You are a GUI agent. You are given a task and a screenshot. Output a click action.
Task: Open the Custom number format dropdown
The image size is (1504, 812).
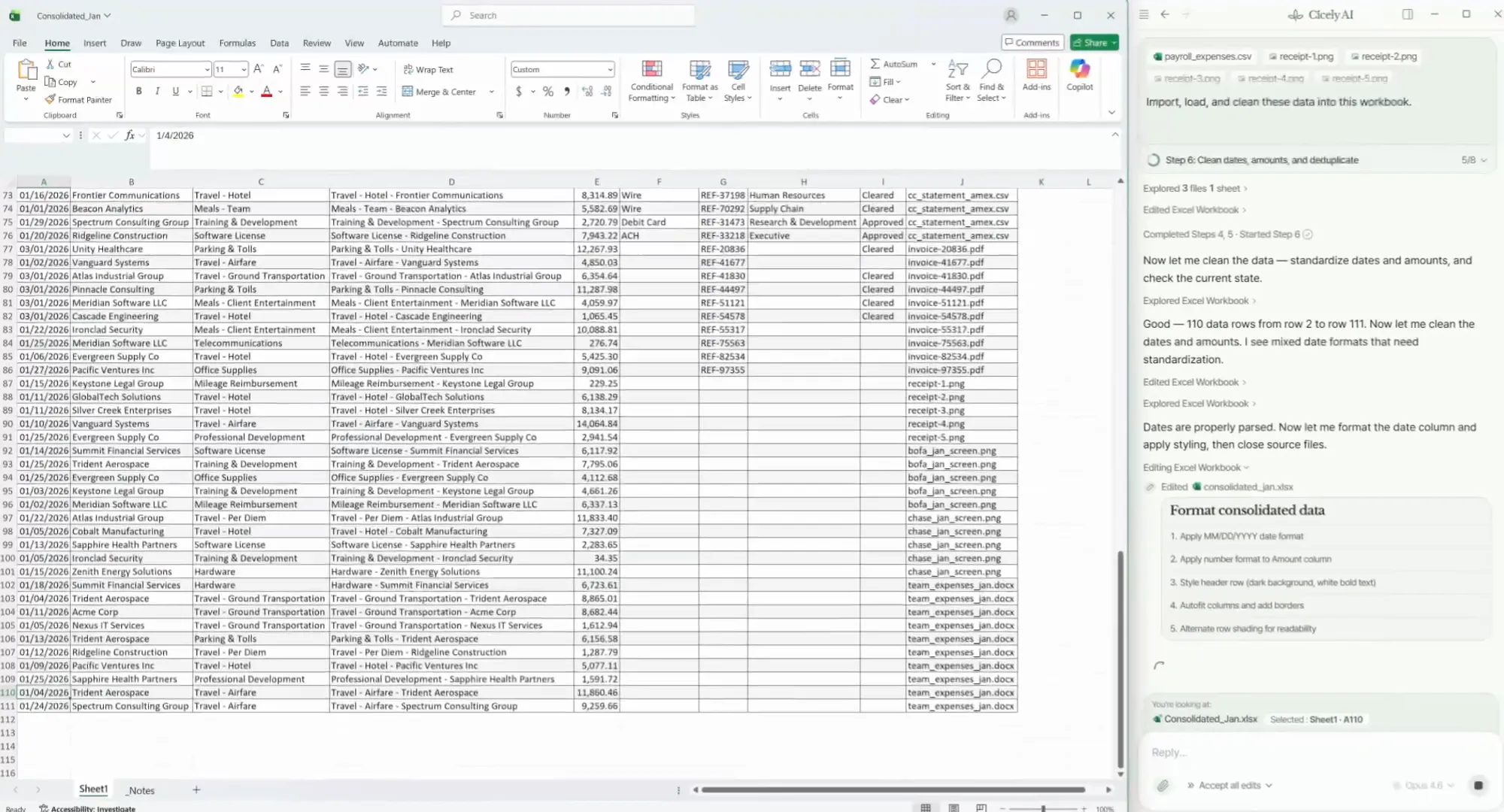(609, 69)
